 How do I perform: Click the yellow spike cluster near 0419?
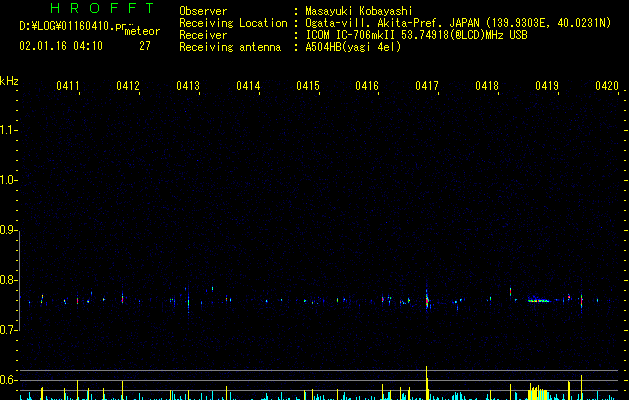tap(538, 392)
